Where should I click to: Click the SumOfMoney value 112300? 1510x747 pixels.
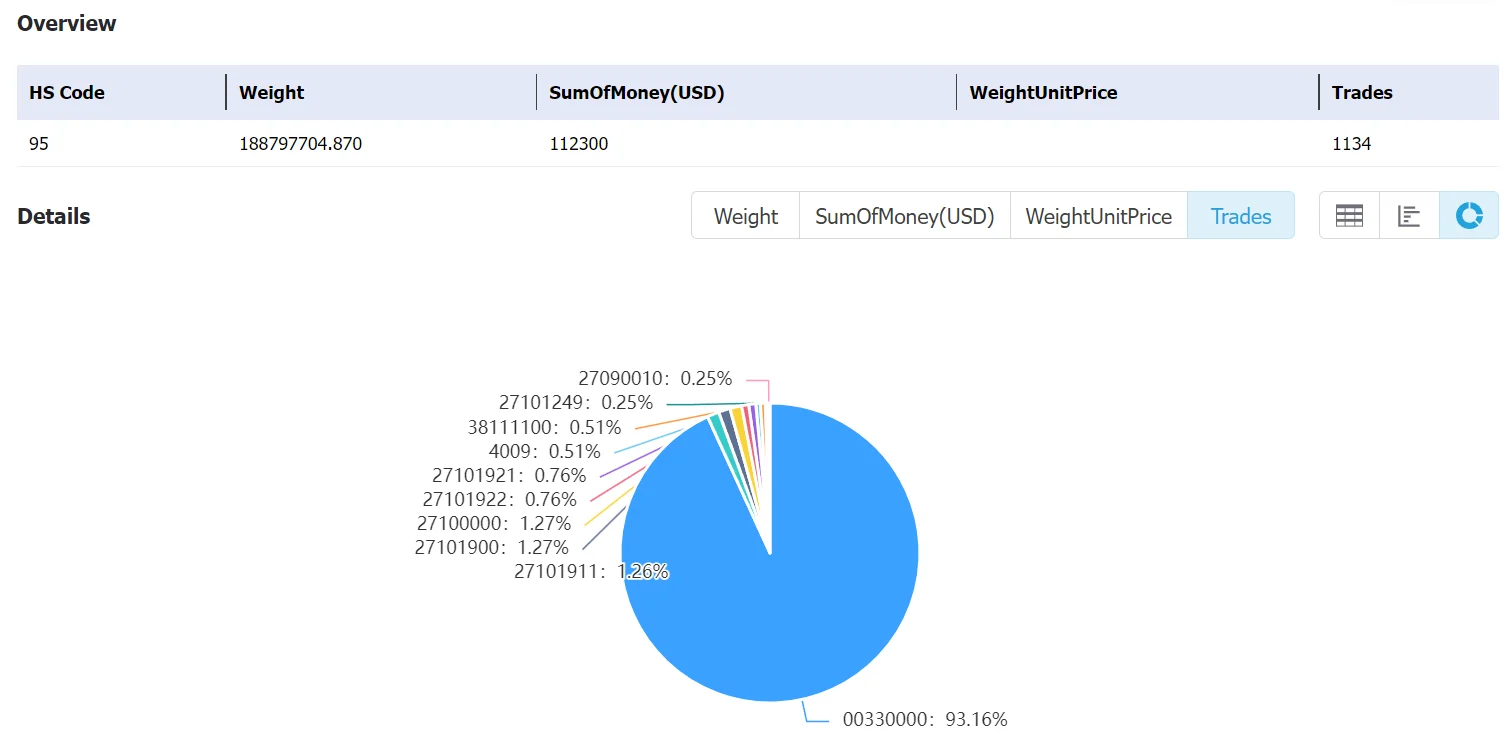[579, 144]
